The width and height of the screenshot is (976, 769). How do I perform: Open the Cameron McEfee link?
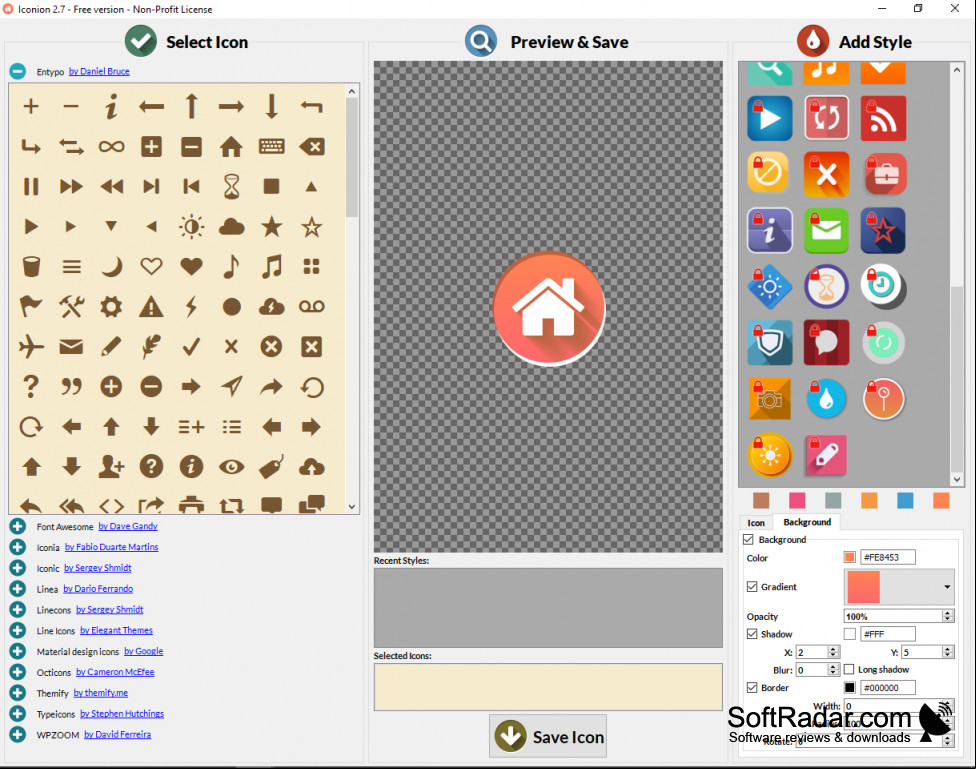pos(115,672)
